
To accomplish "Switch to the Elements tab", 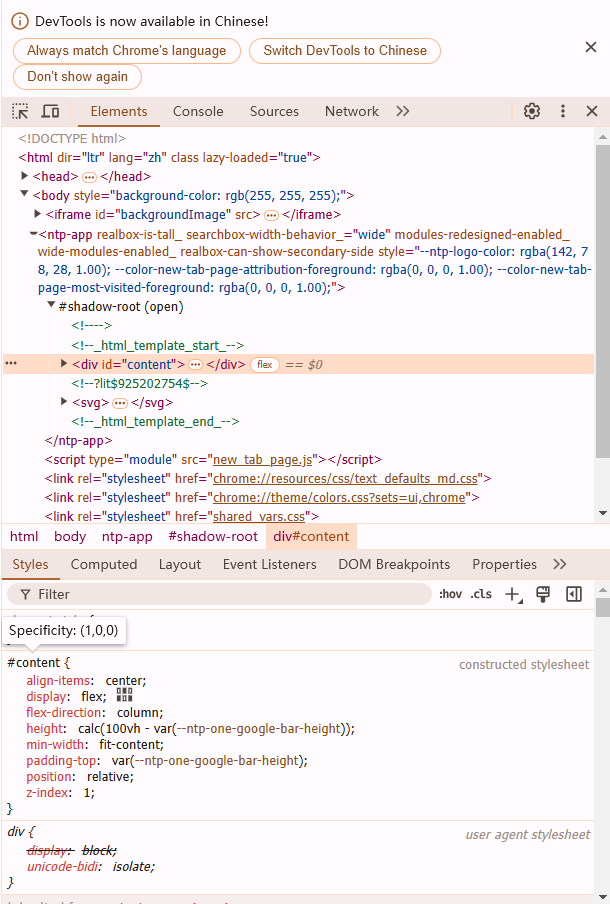I will pyautogui.click(x=119, y=111).
